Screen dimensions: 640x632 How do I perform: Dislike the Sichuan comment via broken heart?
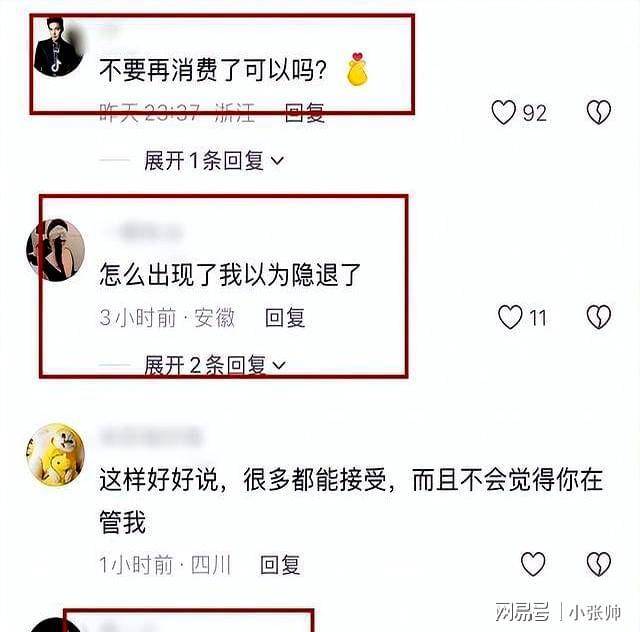(x=598, y=564)
